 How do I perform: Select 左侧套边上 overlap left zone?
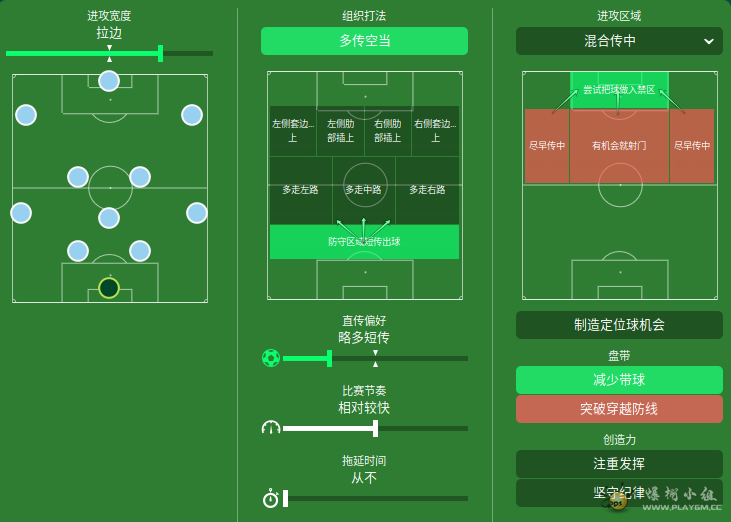[x=293, y=131]
